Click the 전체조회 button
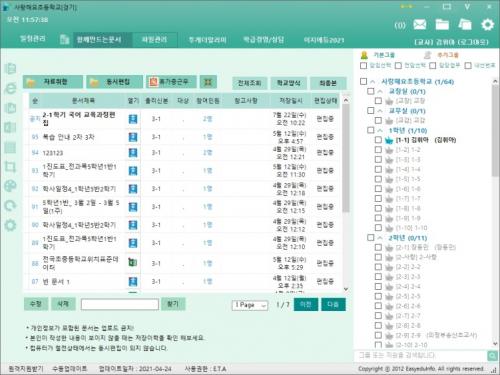500x375 pixels. tap(249, 83)
